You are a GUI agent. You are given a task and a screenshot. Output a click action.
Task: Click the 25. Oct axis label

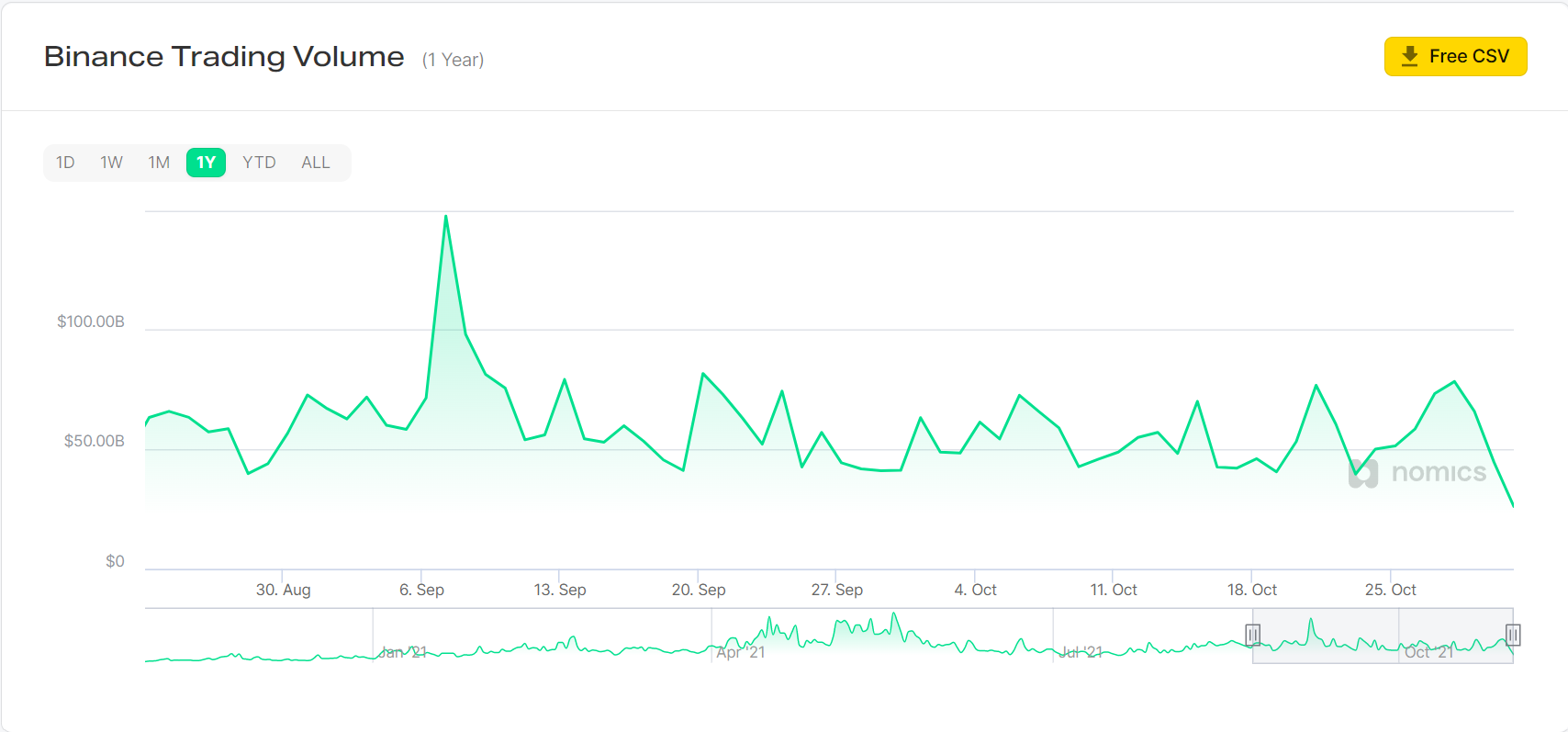coord(1390,590)
